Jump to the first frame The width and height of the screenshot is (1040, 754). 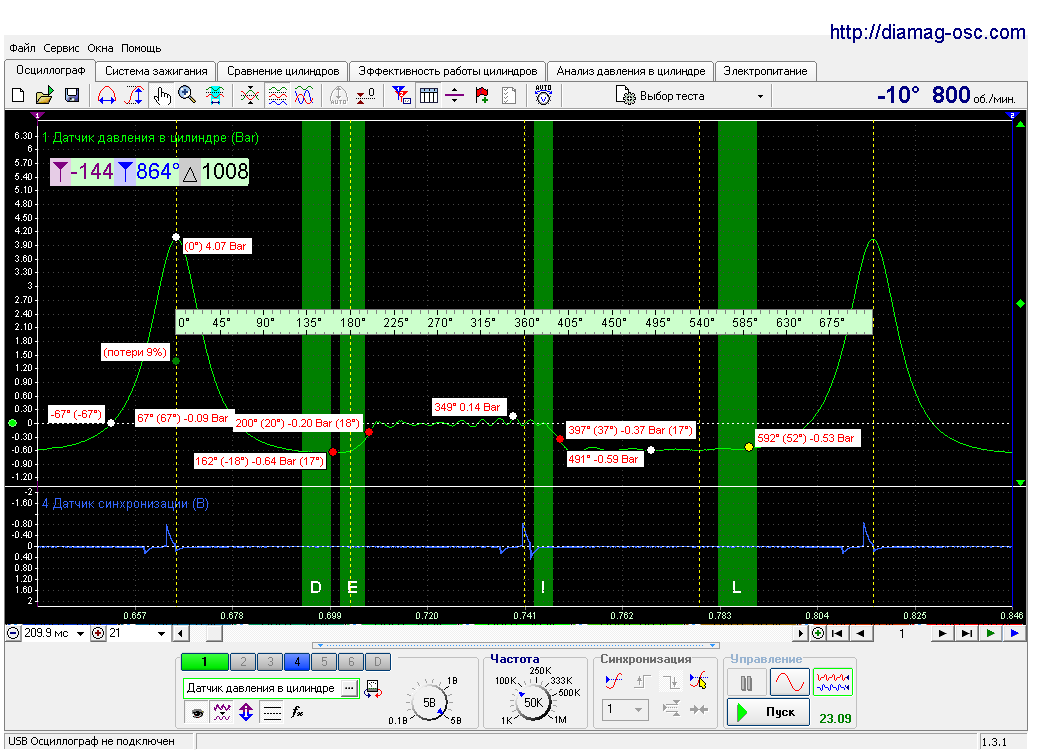[x=838, y=633]
